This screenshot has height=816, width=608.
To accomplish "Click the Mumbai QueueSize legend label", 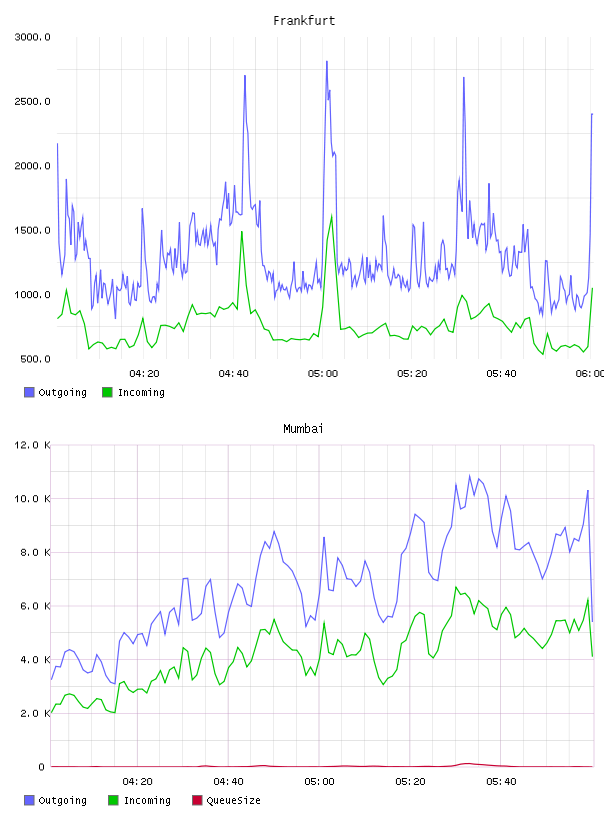I will [x=233, y=800].
